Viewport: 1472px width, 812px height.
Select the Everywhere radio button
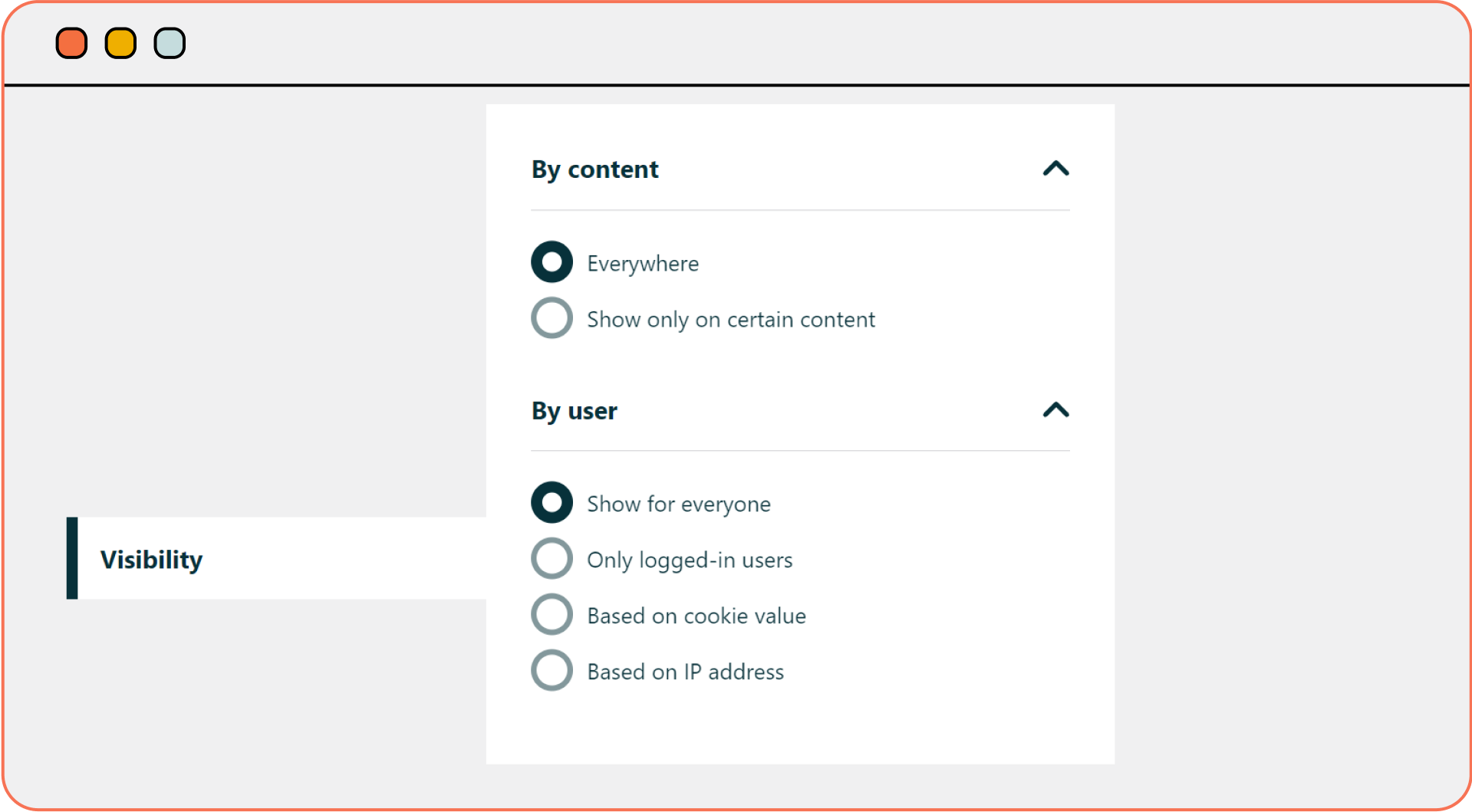(552, 262)
